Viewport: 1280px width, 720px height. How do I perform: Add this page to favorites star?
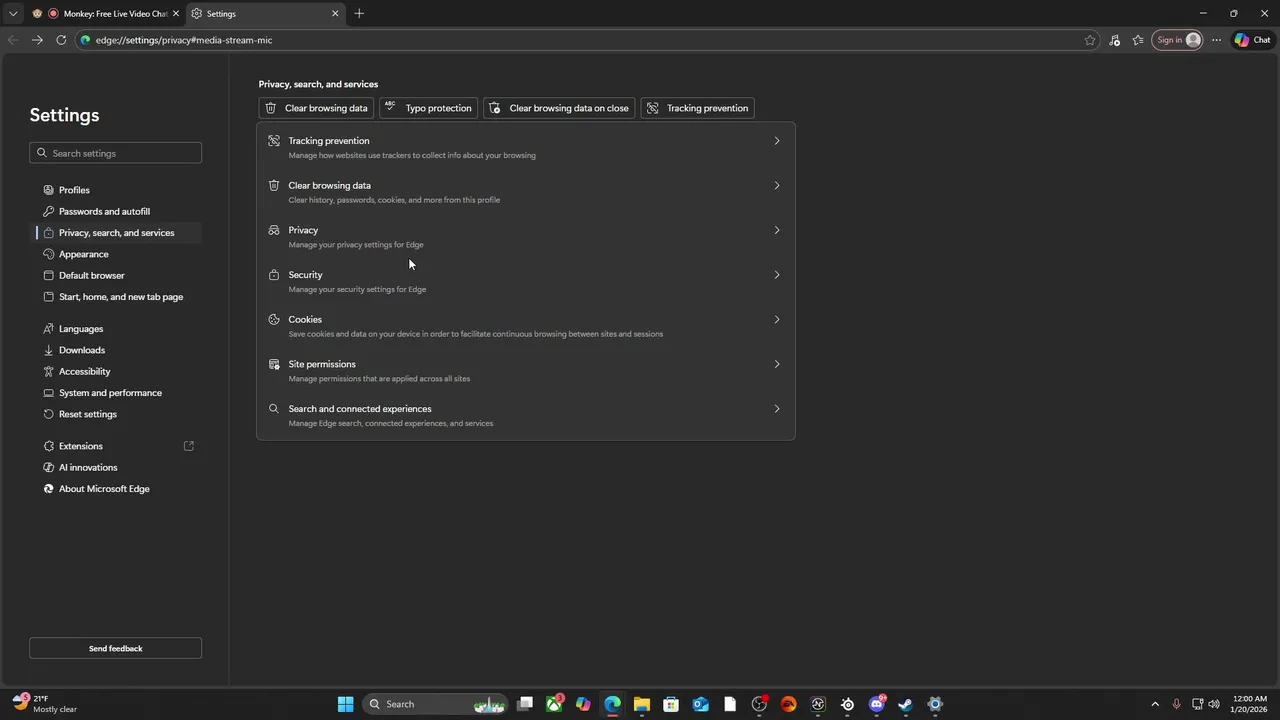[x=1090, y=40]
